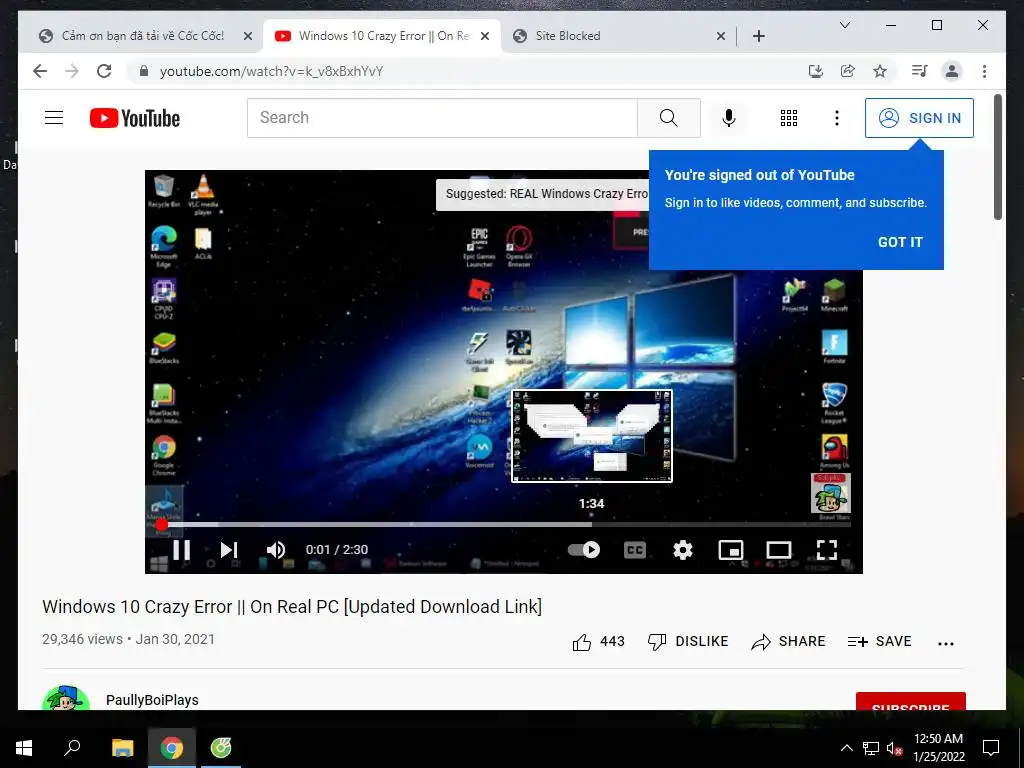Open the network tray icon
1024x768 pixels.
(871, 748)
